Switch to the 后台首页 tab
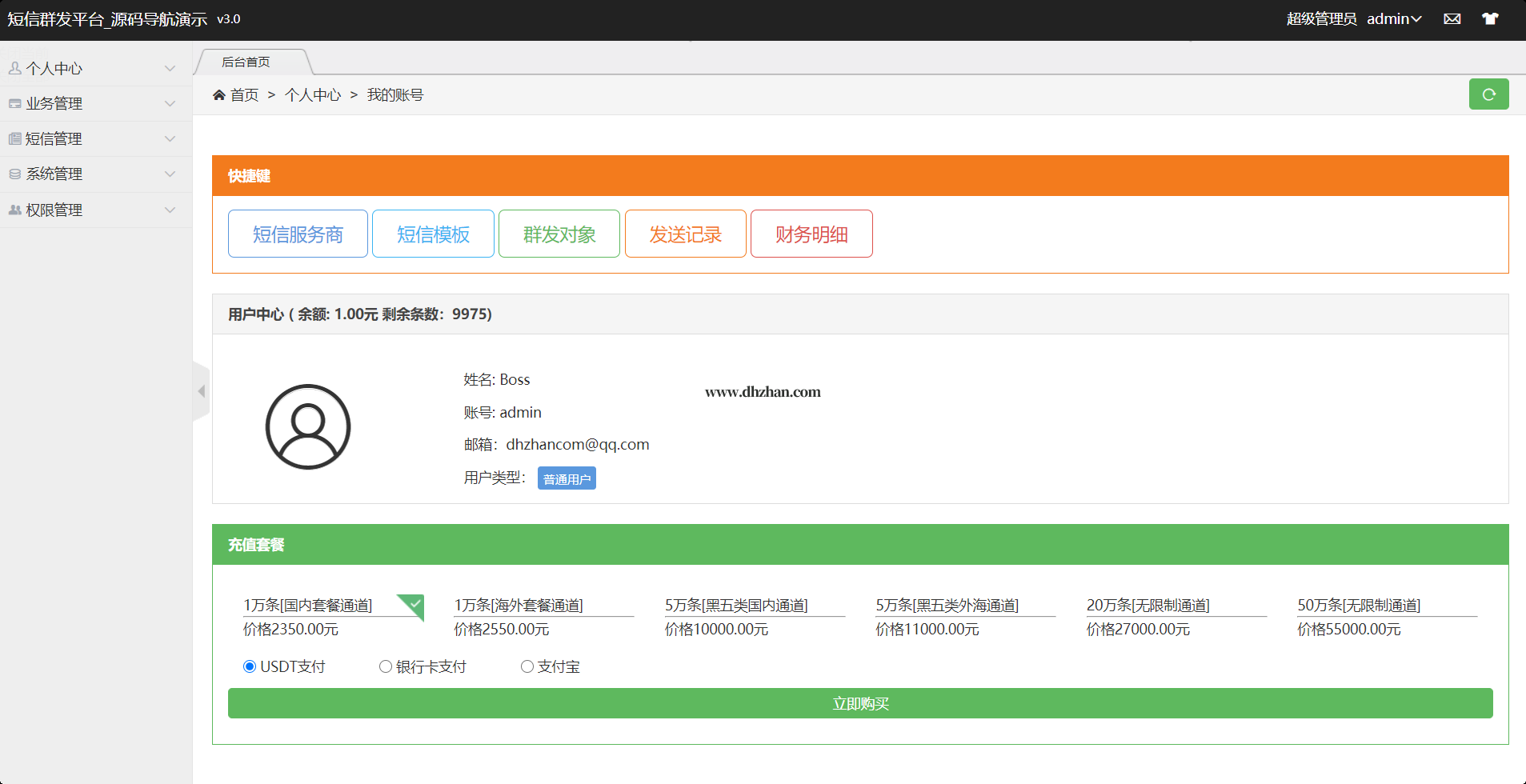Viewport: 1526px width, 784px height. (246, 62)
